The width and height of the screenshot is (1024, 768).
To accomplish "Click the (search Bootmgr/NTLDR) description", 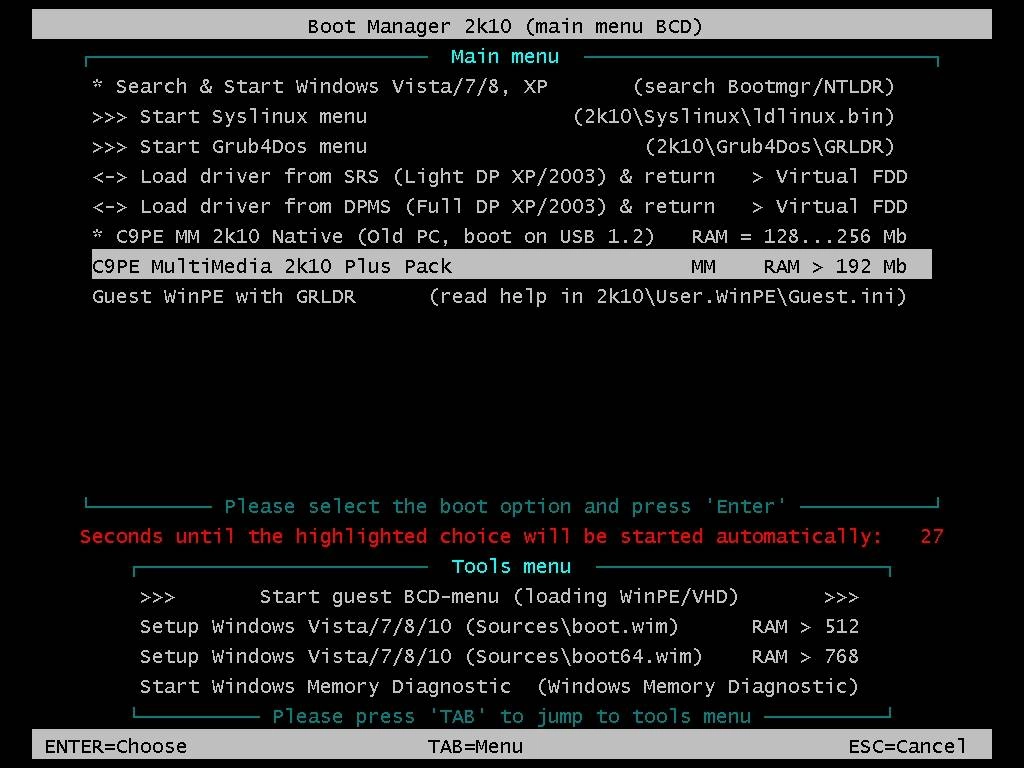I will (x=763, y=87).
